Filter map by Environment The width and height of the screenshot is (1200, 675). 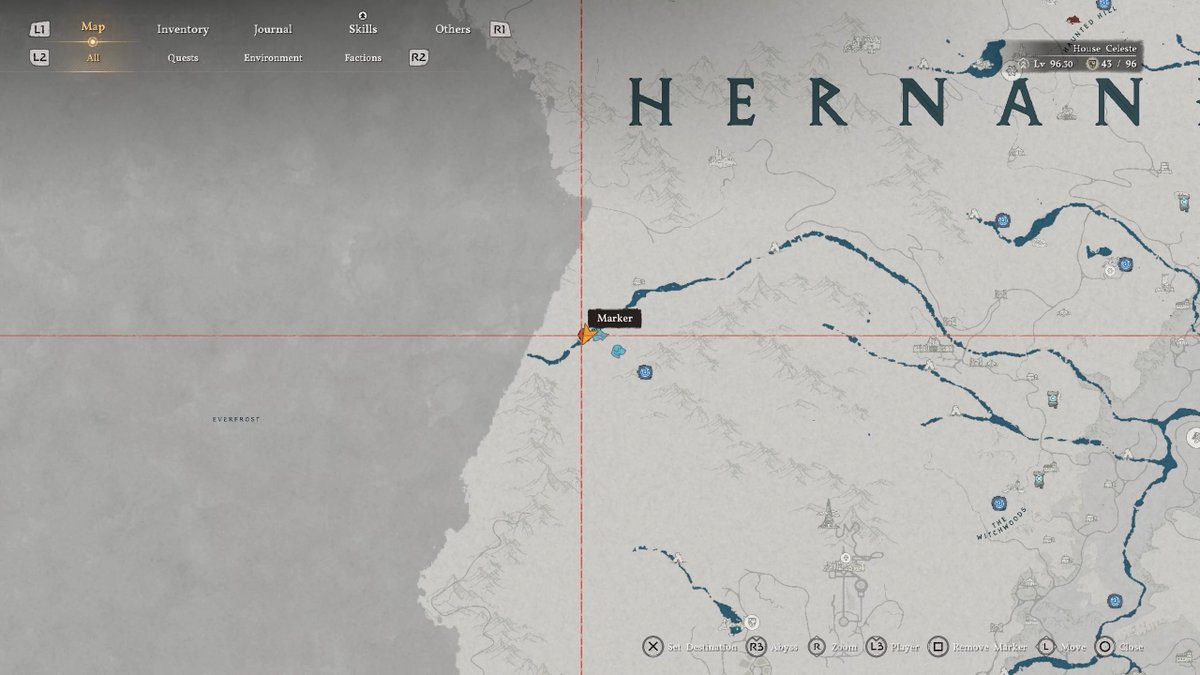pos(273,58)
